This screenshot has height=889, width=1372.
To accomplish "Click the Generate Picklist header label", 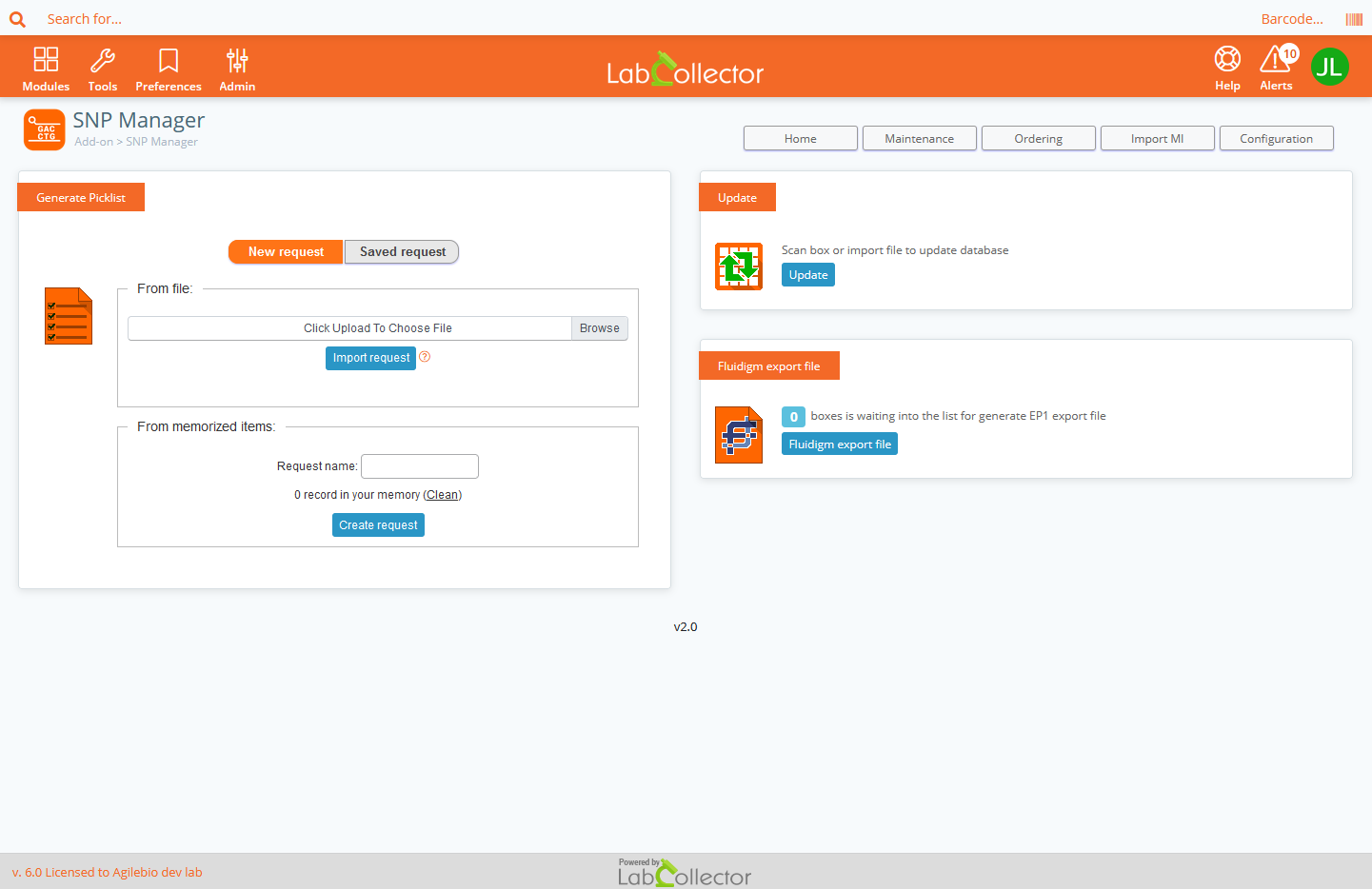I will click(81, 197).
